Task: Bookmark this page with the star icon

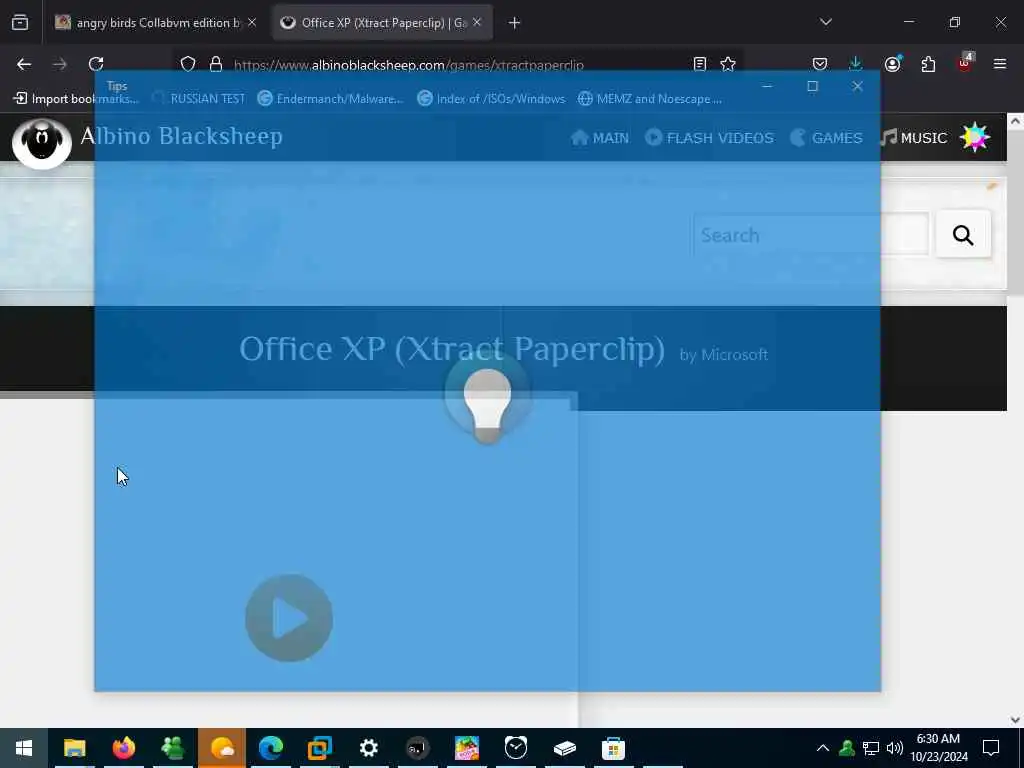Action: [728, 64]
